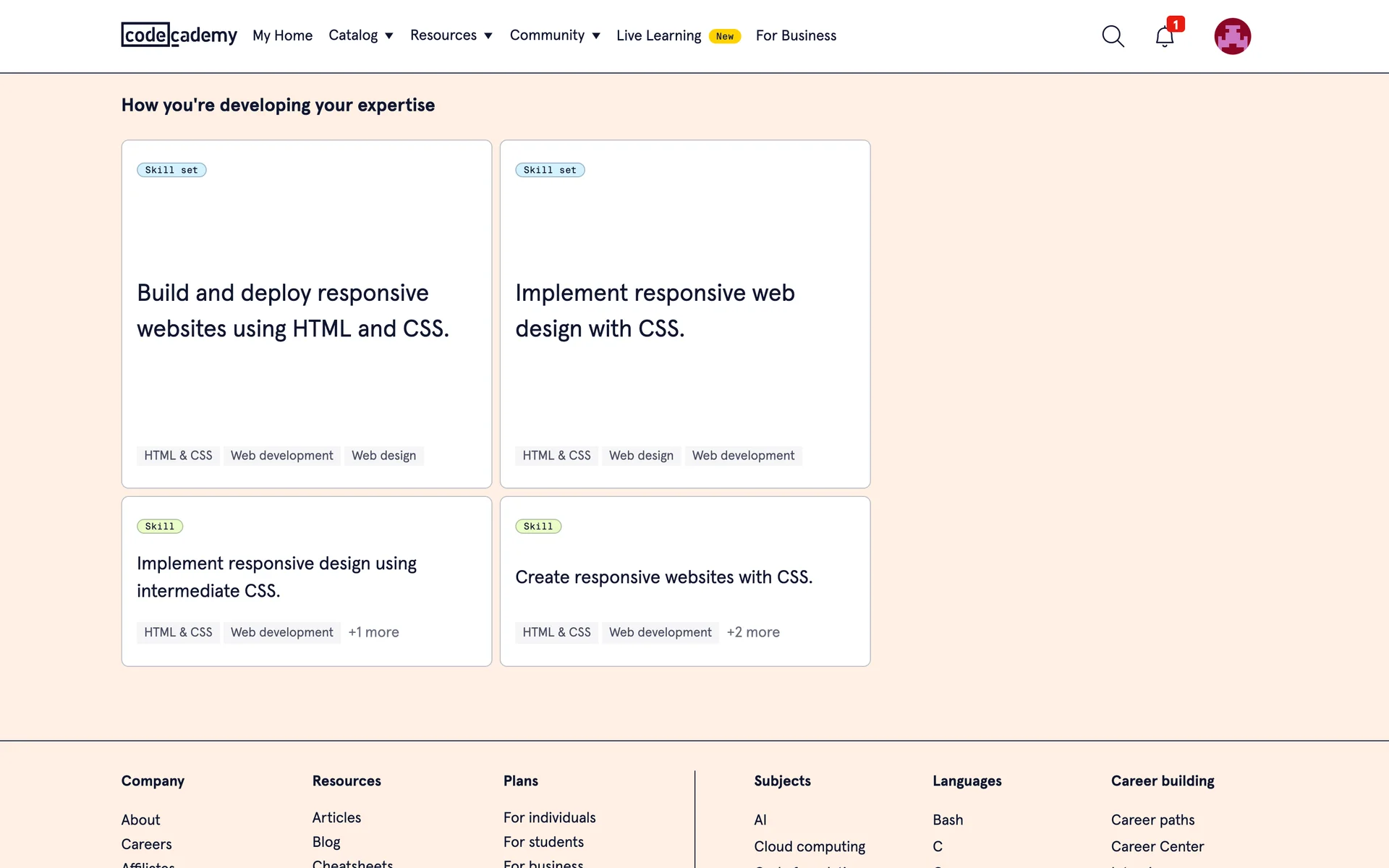Open For Business page
The width and height of the screenshot is (1389, 868).
pos(796,35)
